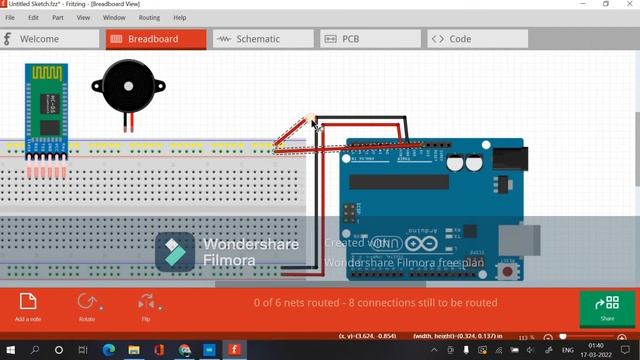Click the zoom slider handle
Screen dimensions: 640x360
tap(563, 337)
